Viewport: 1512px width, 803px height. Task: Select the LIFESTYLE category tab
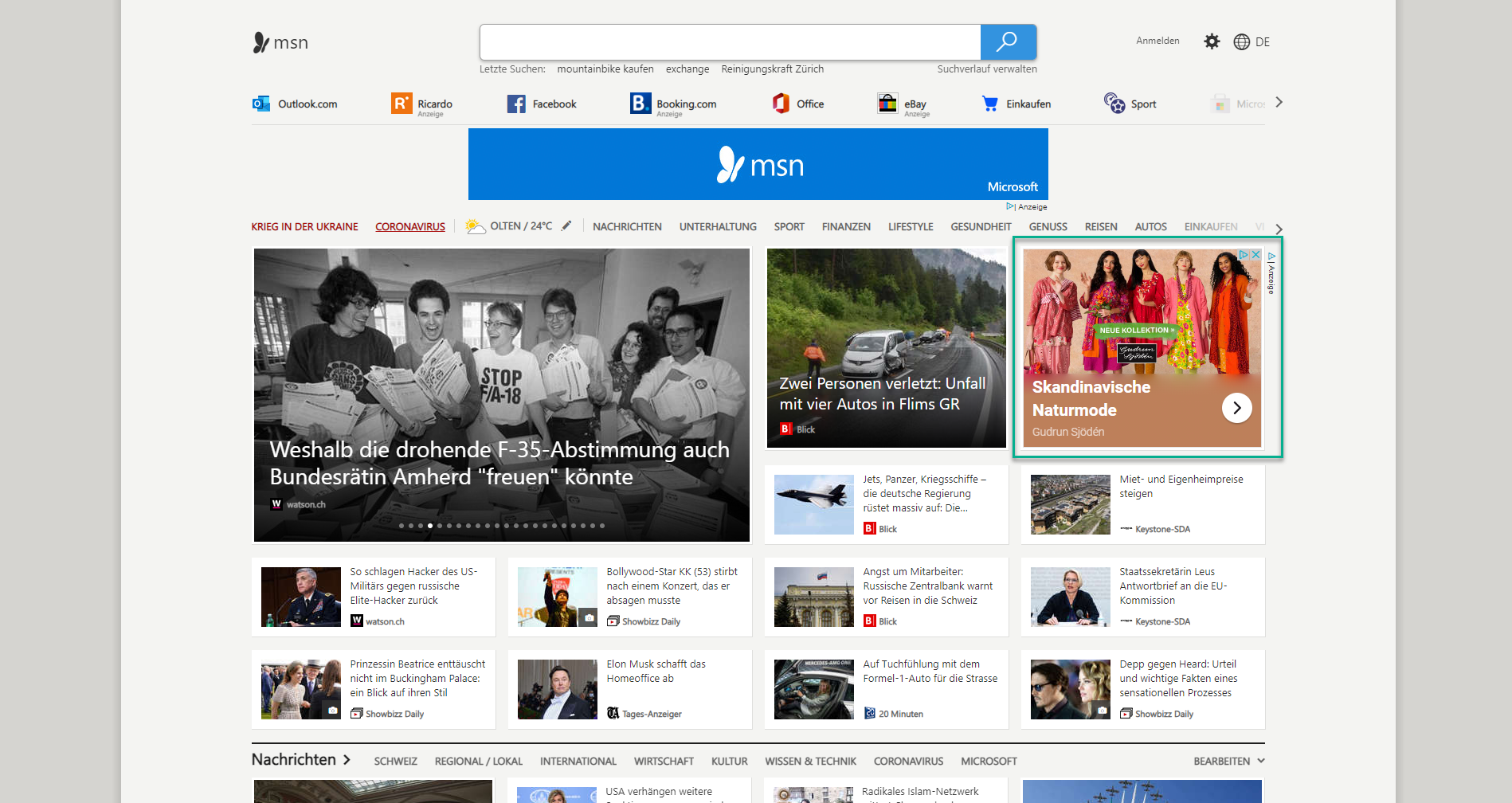pos(911,227)
